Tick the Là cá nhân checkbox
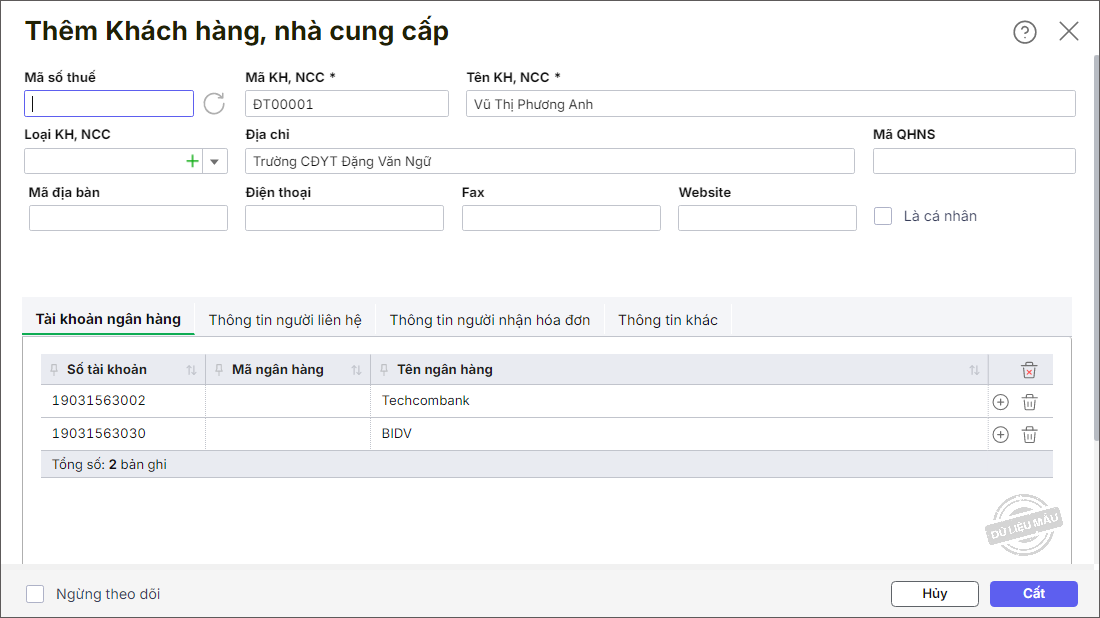This screenshot has width=1100, height=618. point(883,216)
